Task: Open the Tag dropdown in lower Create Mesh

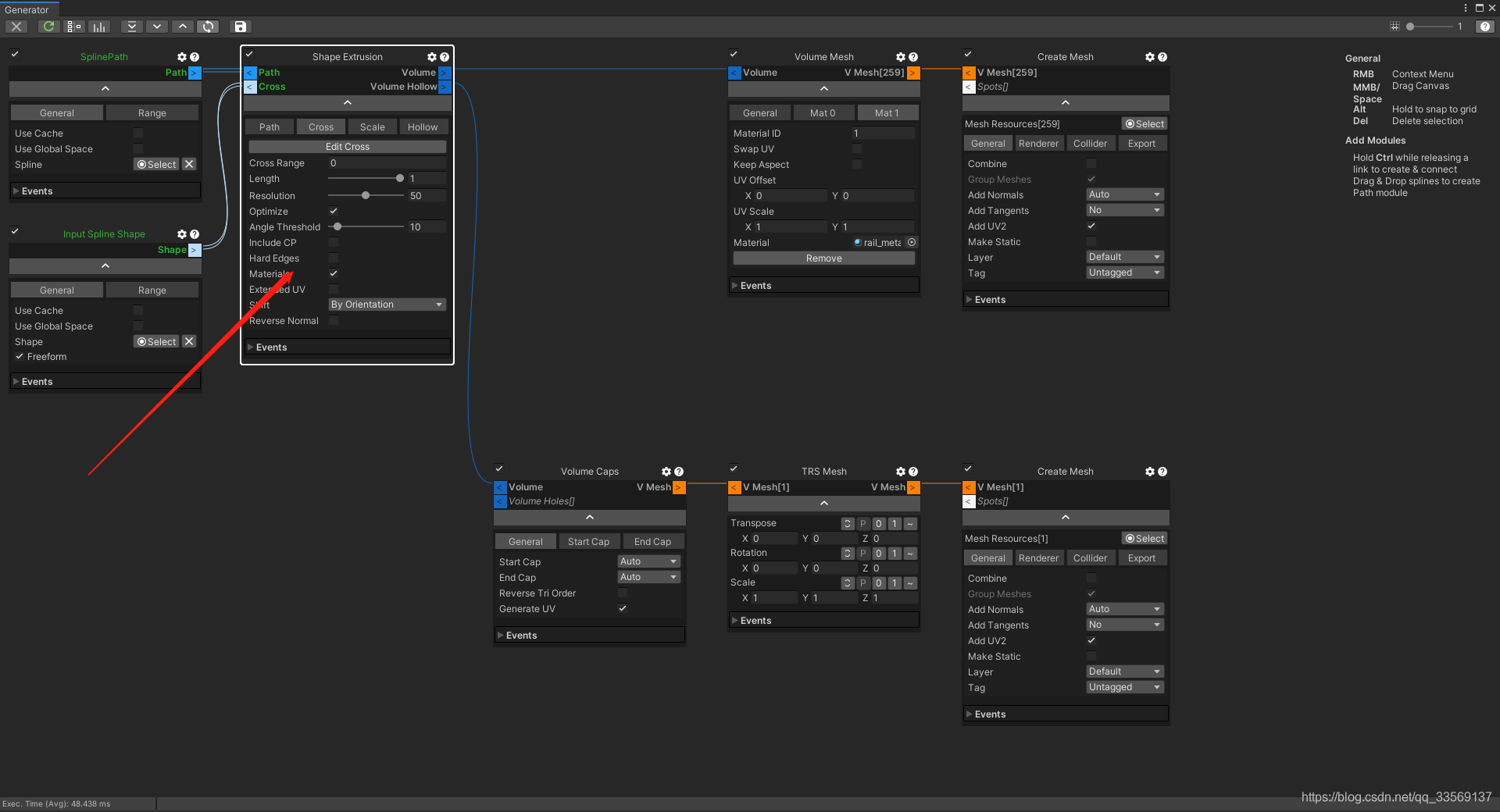Action: click(x=1125, y=687)
